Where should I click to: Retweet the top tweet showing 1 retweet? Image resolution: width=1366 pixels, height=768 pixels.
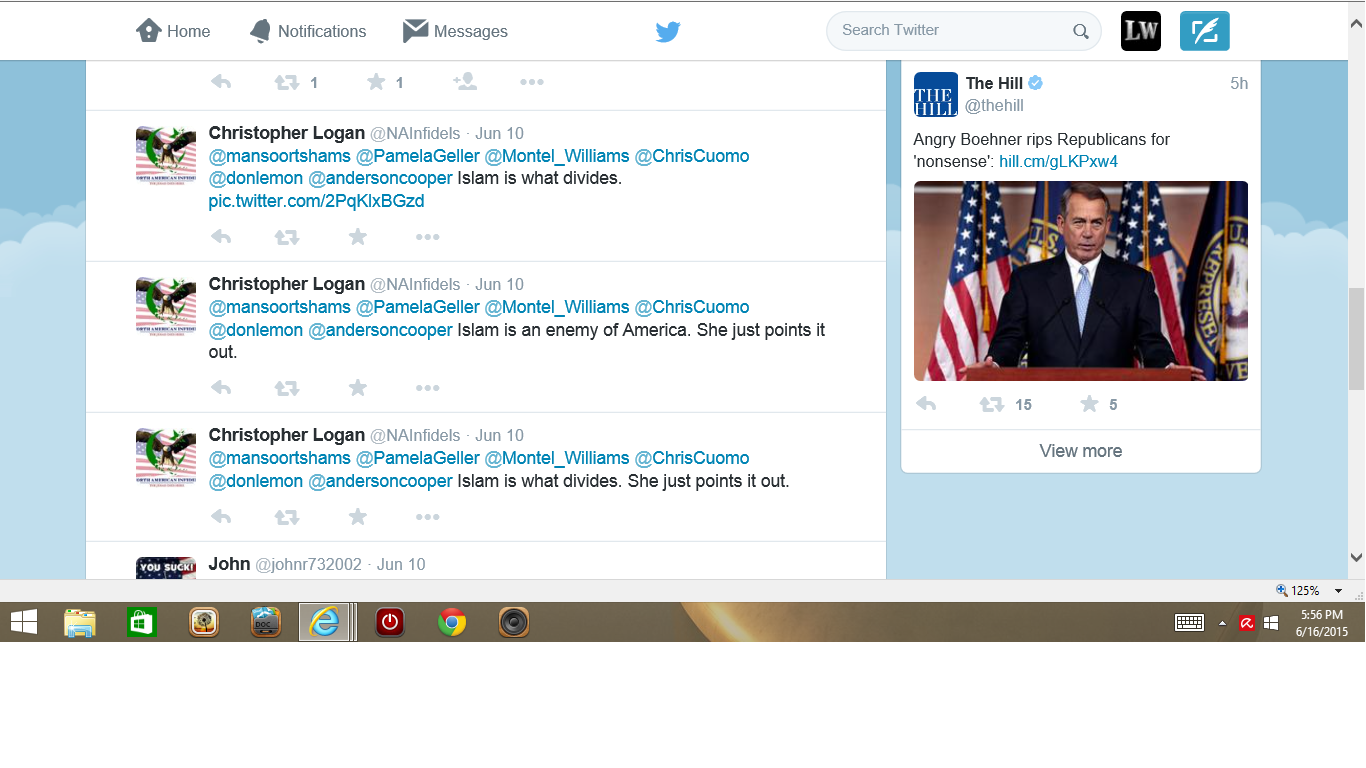coord(287,82)
